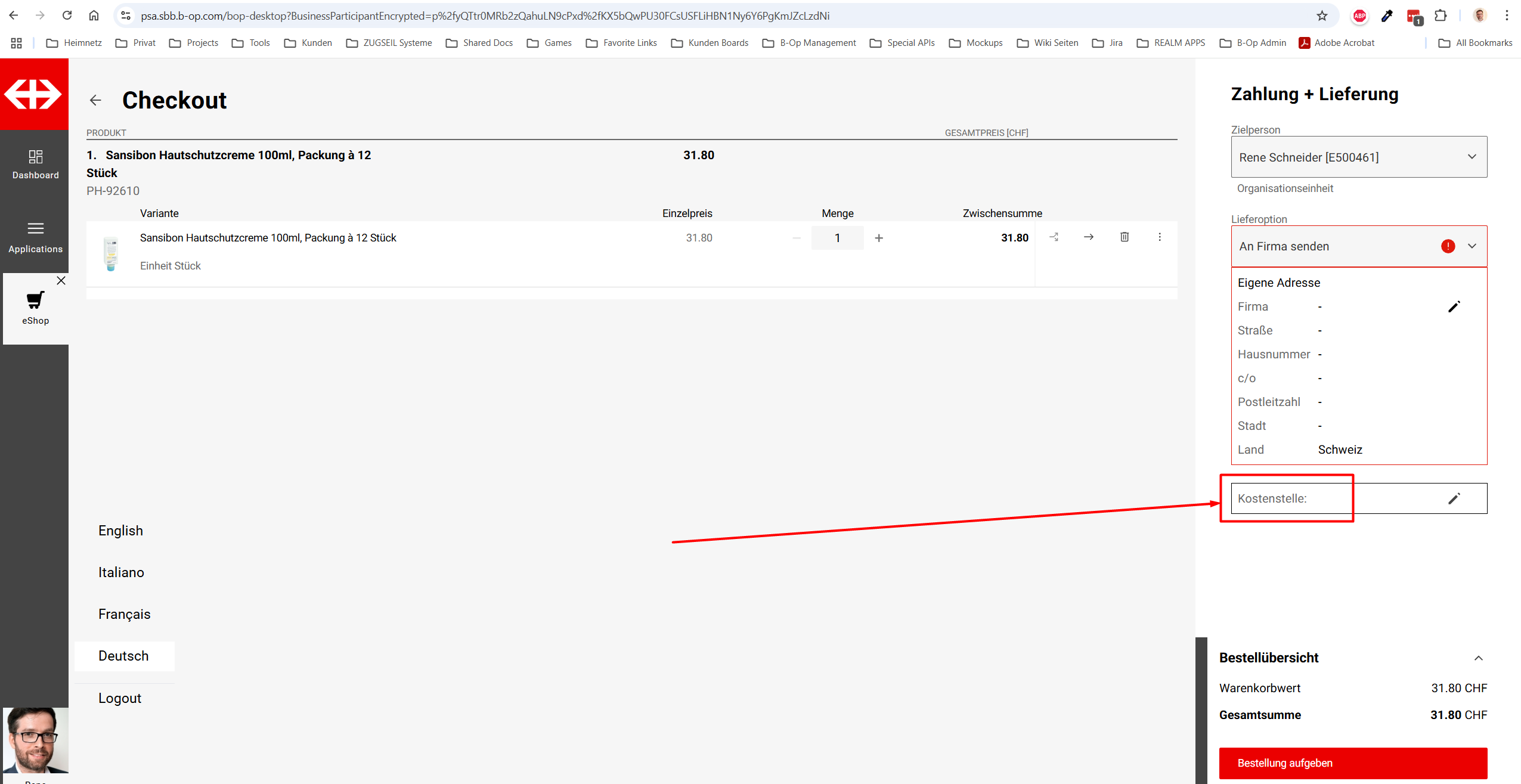Click the Menge quantity input field
The image size is (1521, 784).
tap(837, 238)
